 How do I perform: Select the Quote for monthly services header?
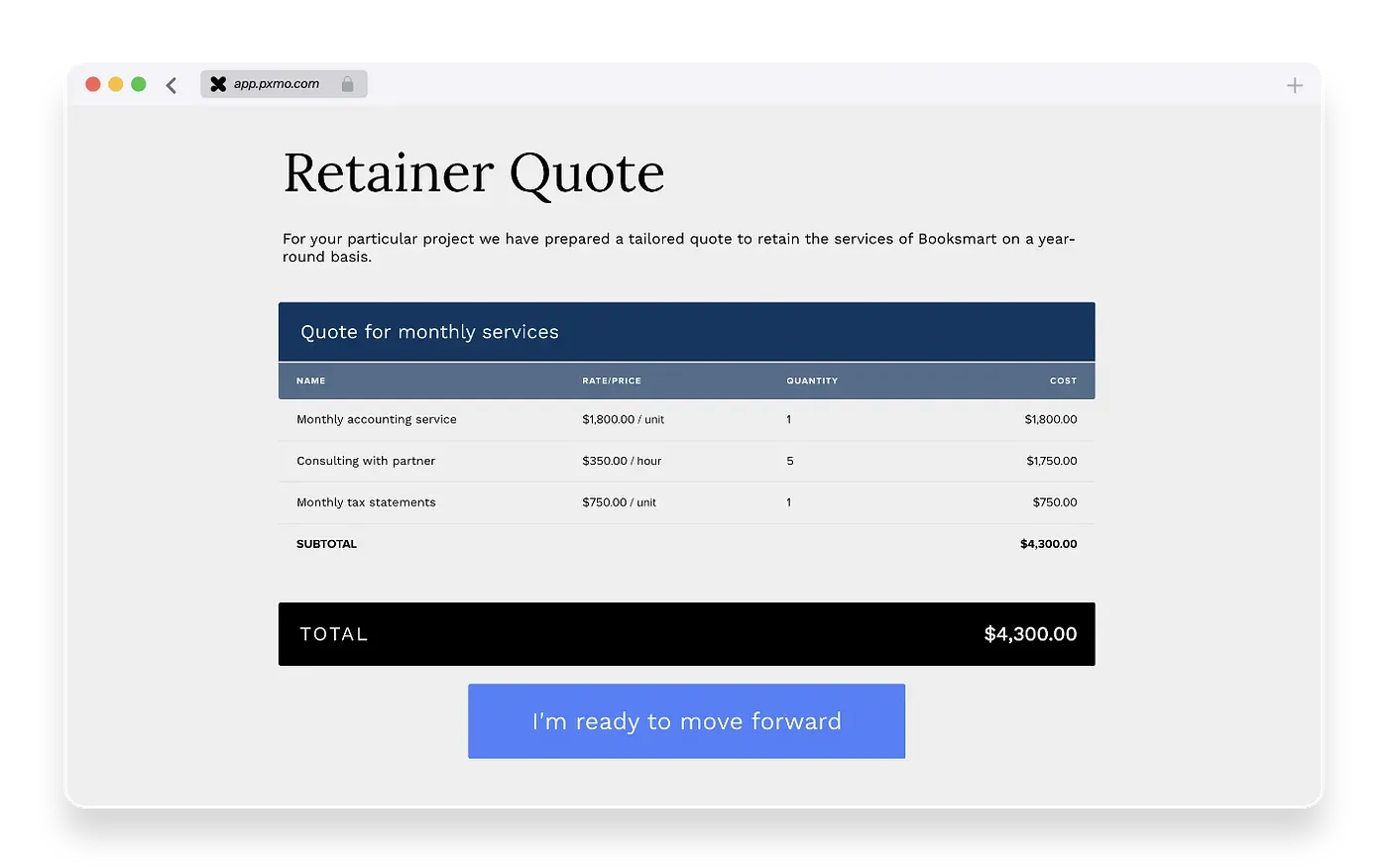pyautogui.click(x=429, y=331)
